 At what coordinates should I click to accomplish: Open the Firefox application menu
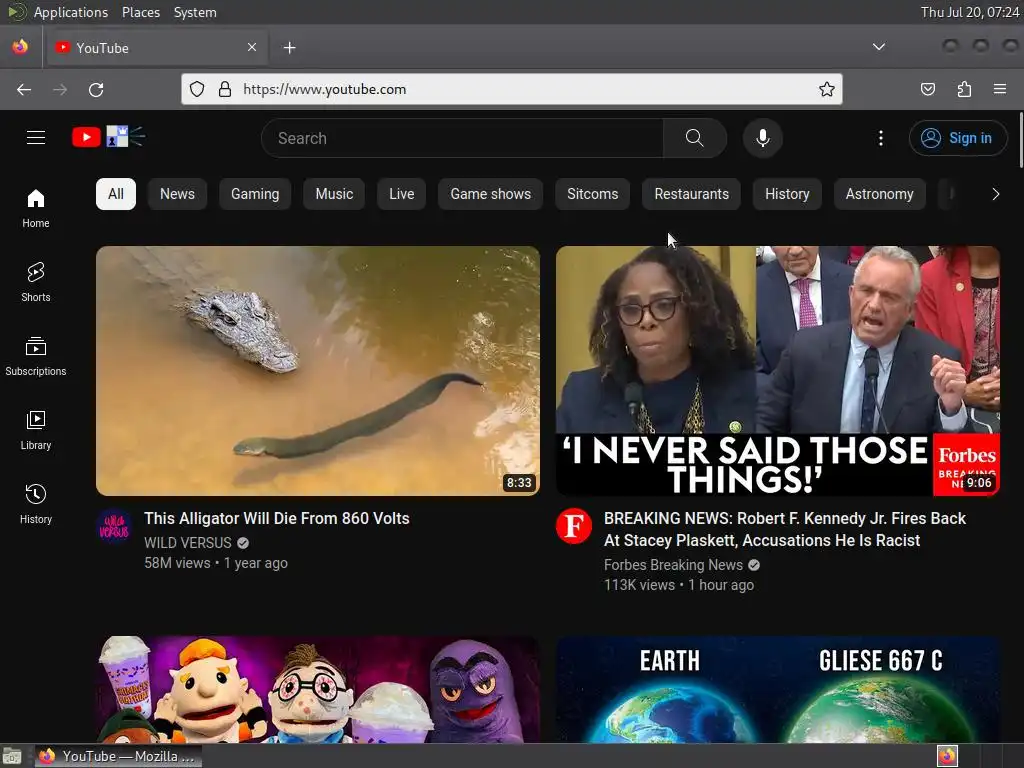click(1000, 89)
